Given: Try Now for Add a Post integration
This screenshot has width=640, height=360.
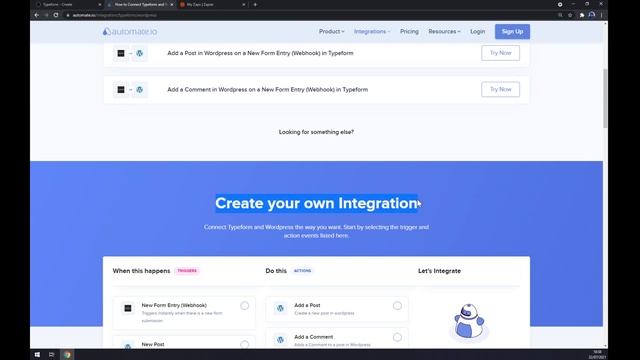Looking at the screenshot, I should (500, 53).
